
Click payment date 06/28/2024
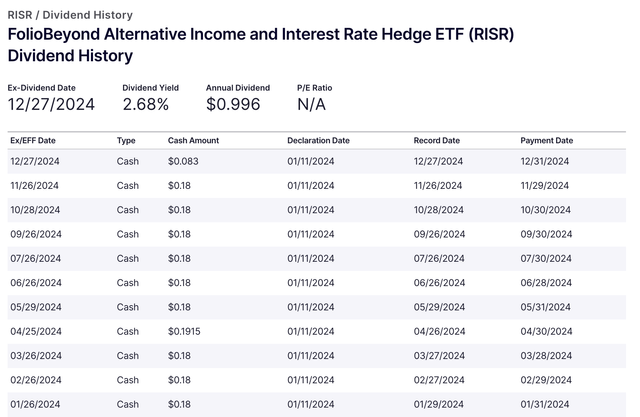click(546, 283)
